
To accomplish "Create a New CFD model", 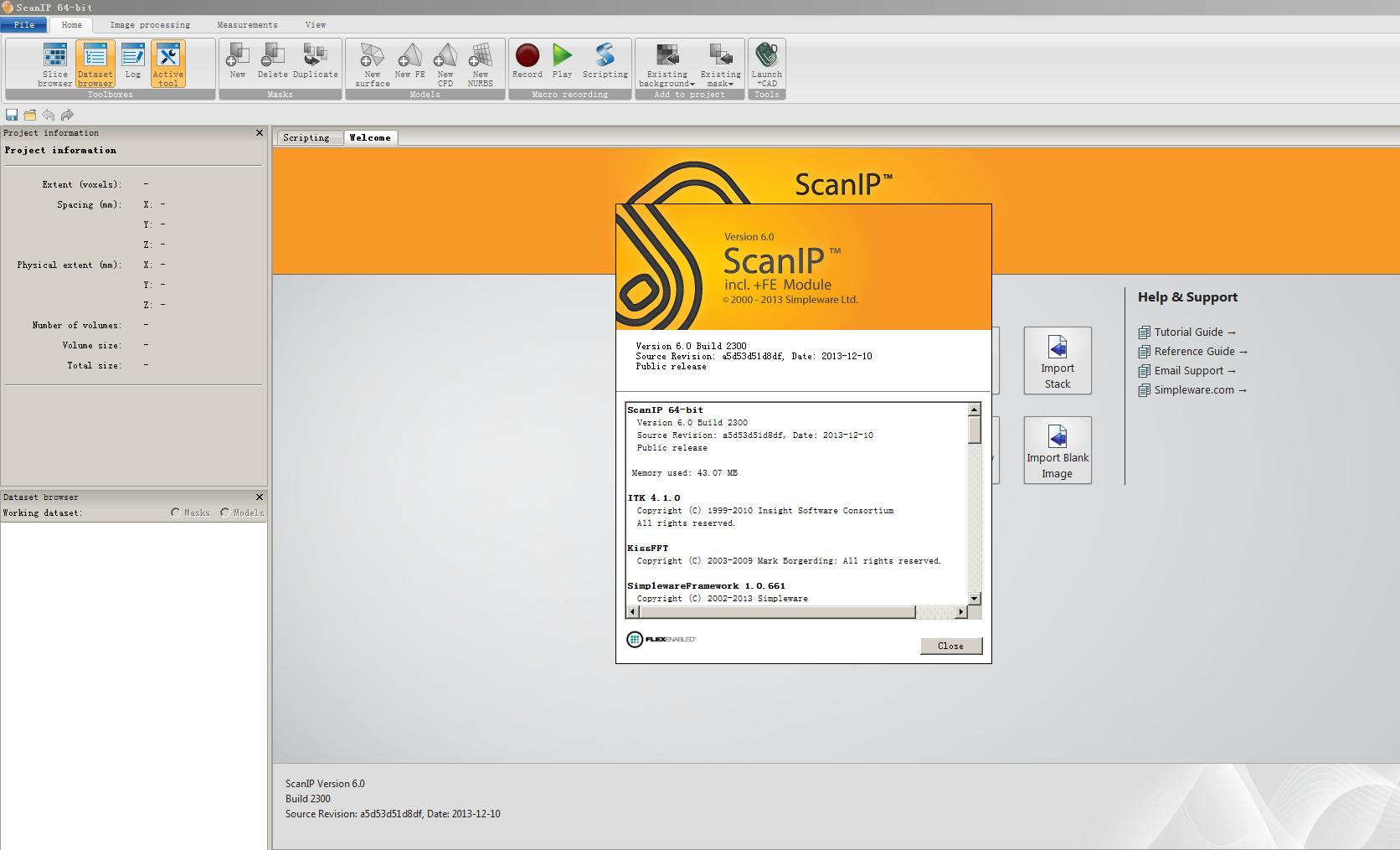I will point(445,64).
